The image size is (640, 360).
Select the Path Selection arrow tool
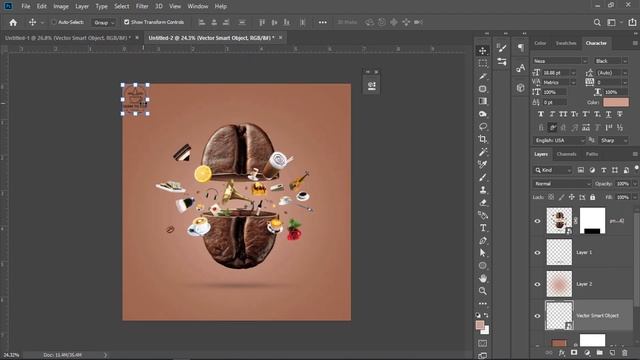pyautogui.click(x=482, y=253)
